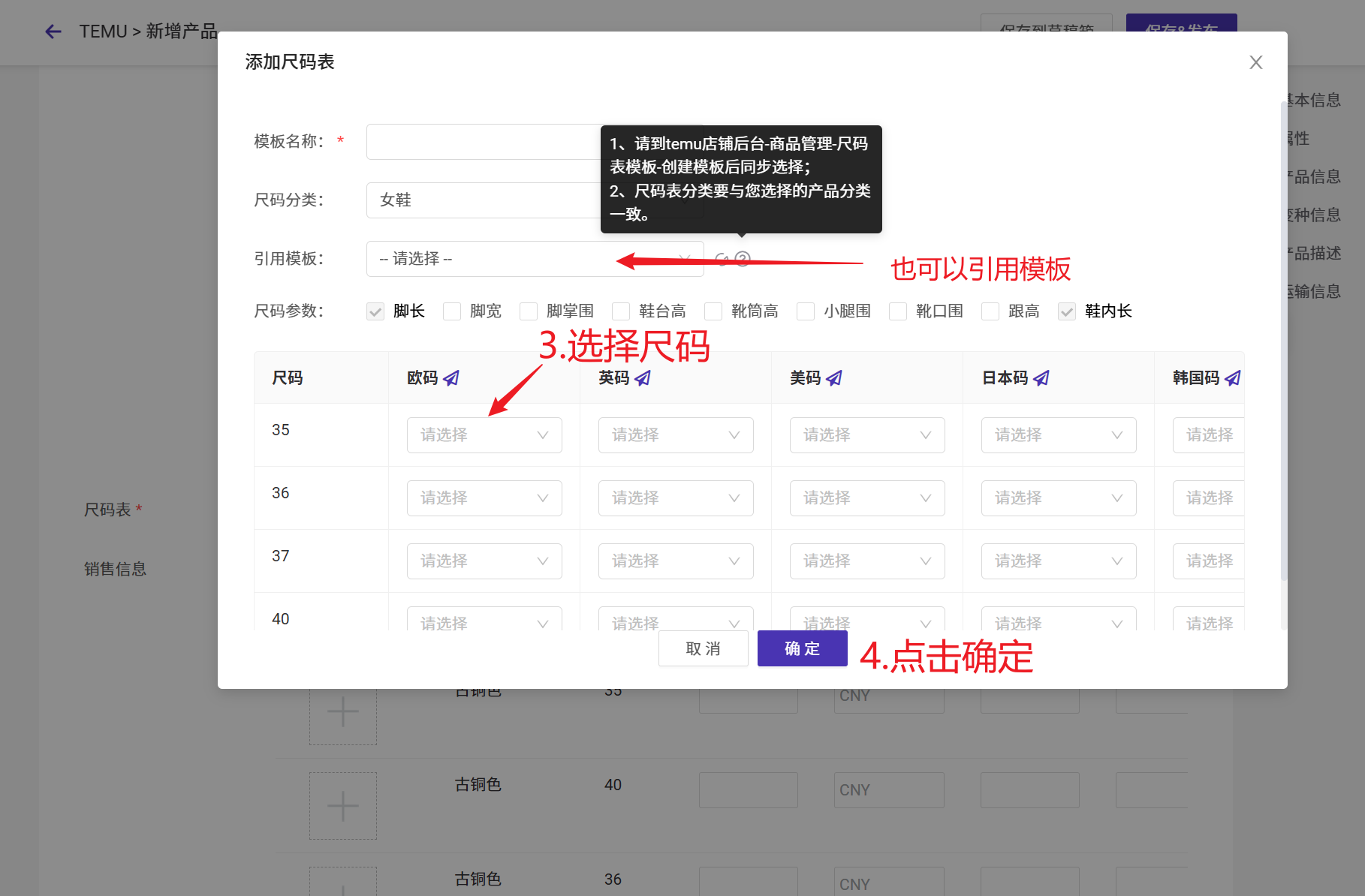
Task: Enable the 鞋台高 checkbox
Action: click(x=621, y=311)
